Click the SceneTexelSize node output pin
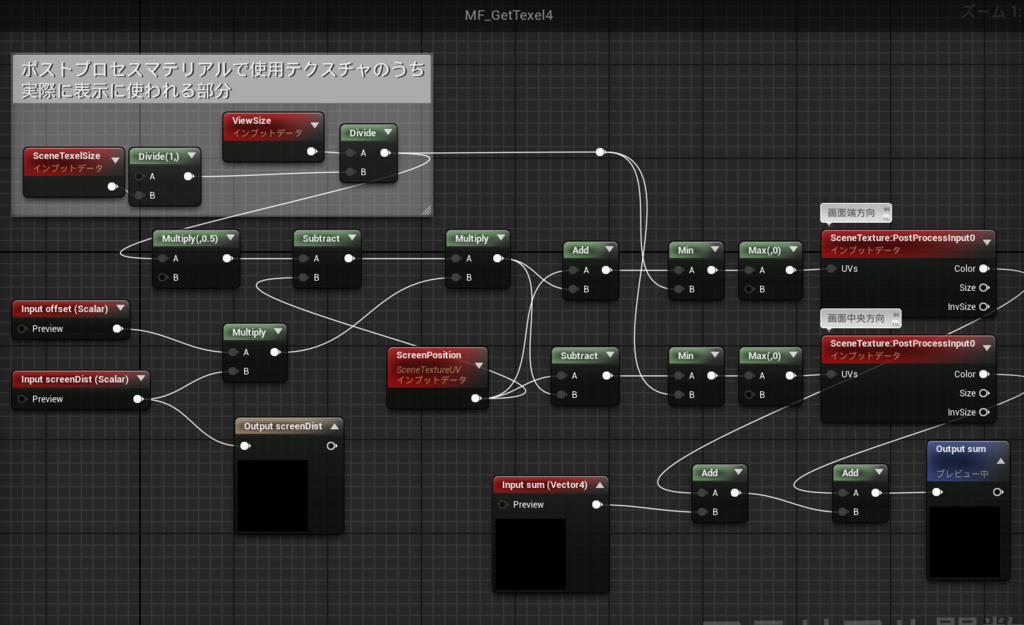Image resolution: width=1024 pixels, height=625 pixels. coord(112,187)
